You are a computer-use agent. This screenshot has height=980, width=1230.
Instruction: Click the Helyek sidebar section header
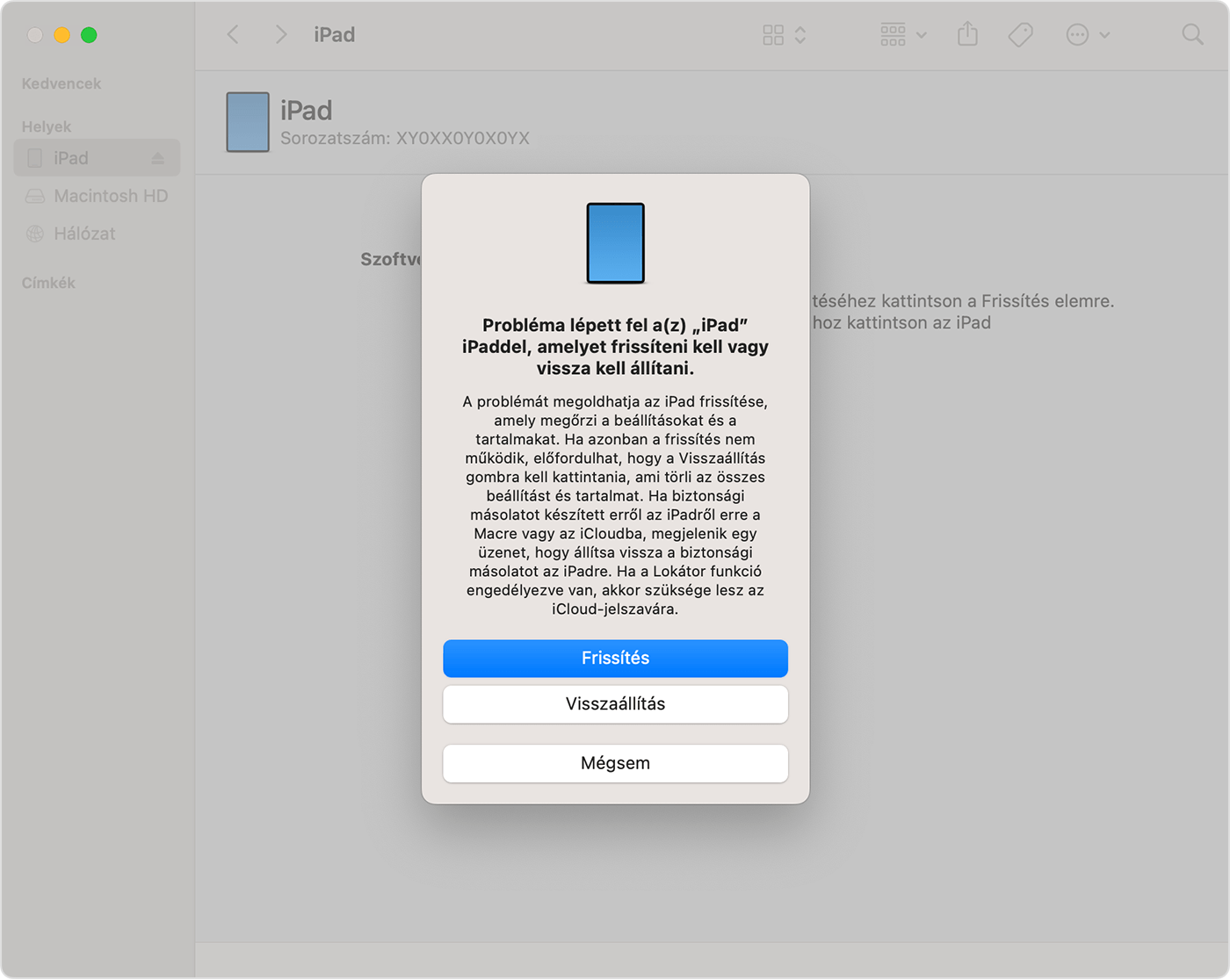[46, 126]
